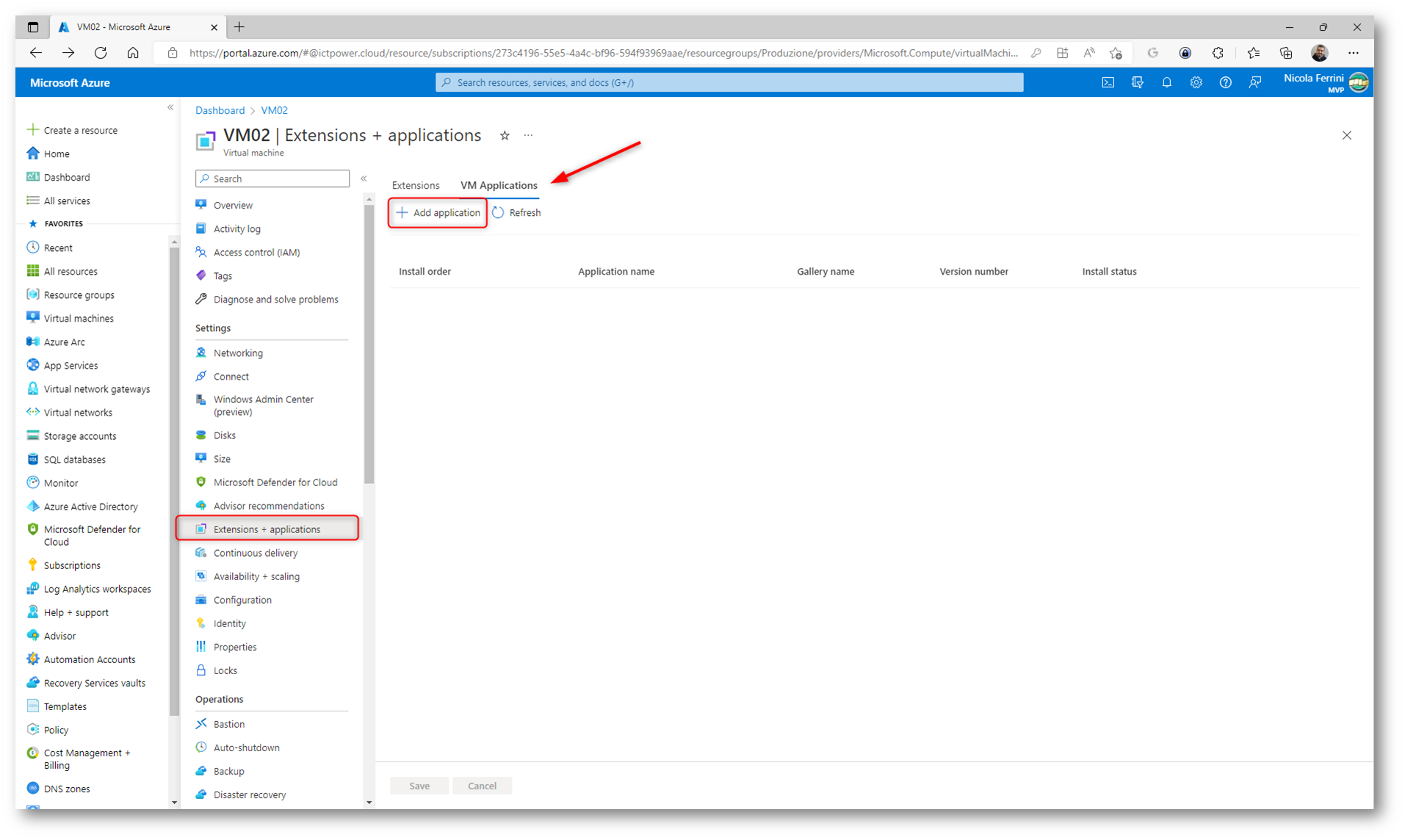Screen dimensions: 1405x840
Task: Close the VM02 blade with X
Action: click(x=1346, y=135)
